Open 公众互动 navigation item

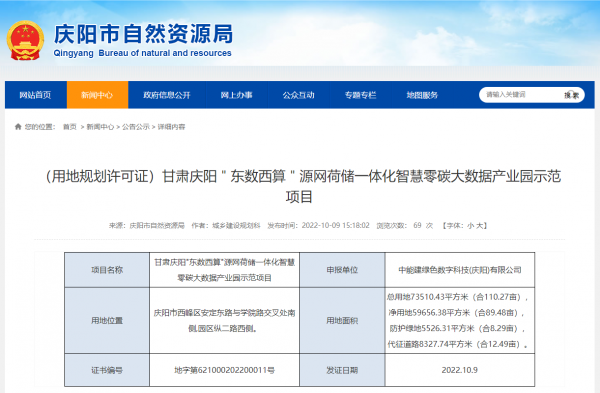coord(298,95)
